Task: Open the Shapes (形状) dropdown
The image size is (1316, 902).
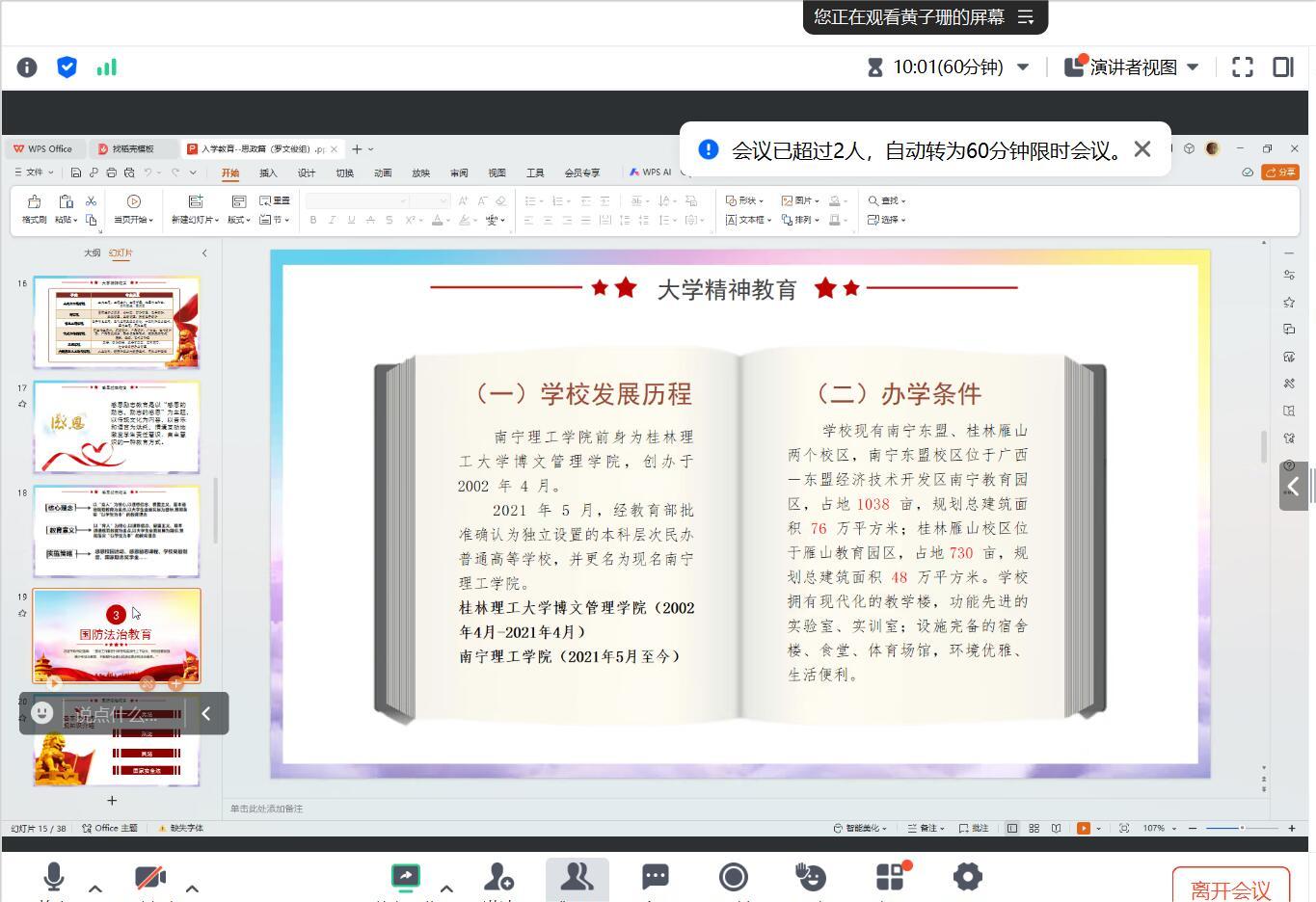Action: (744, 200)
